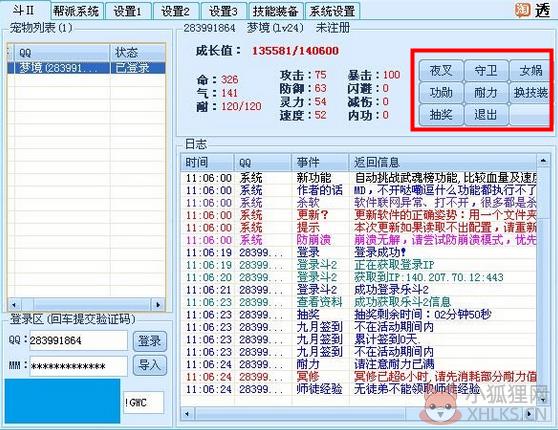Focus the MM password field

click(x=78, y=366)
